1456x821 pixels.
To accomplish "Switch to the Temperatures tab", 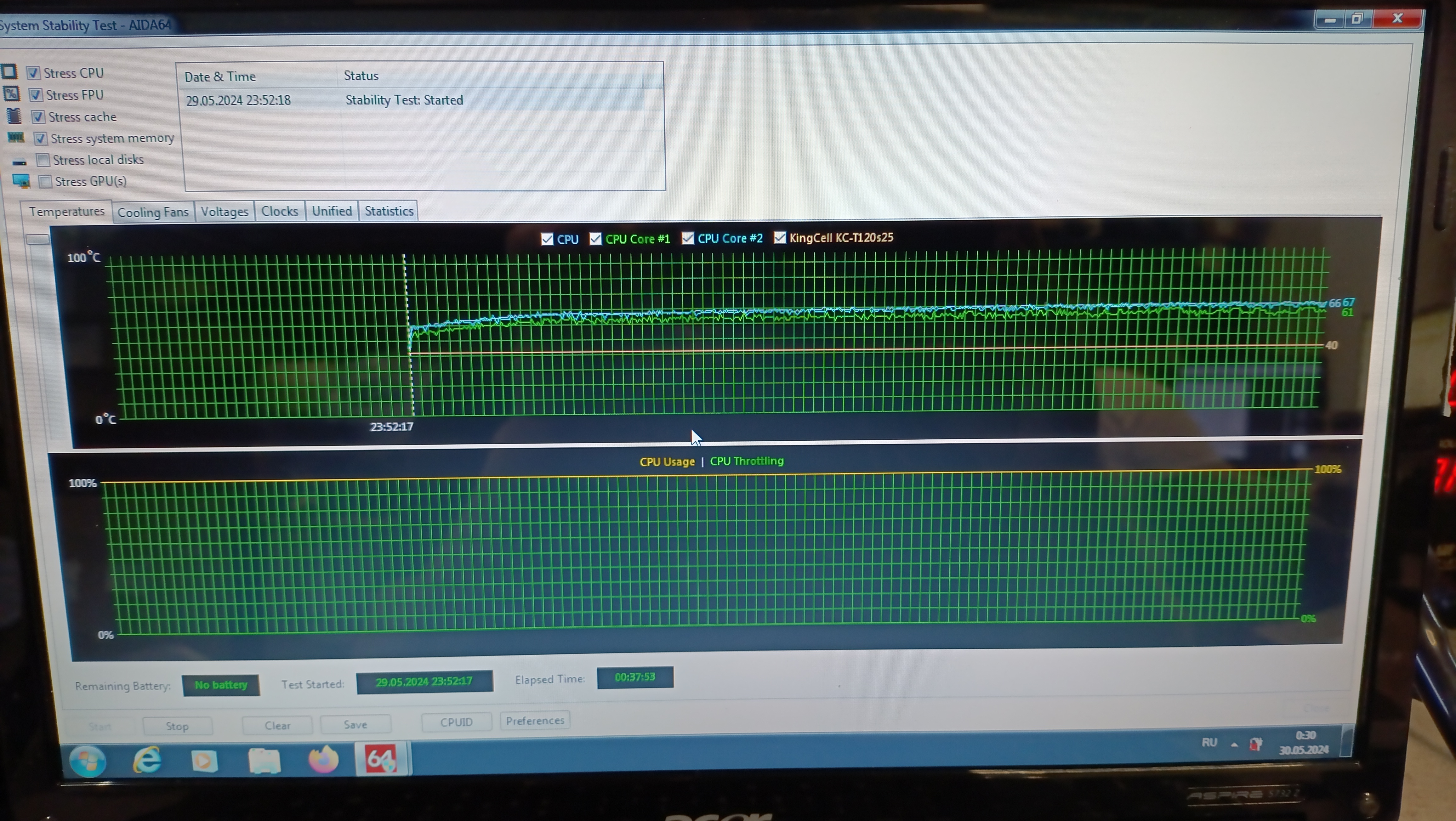I will click(67, 211).
